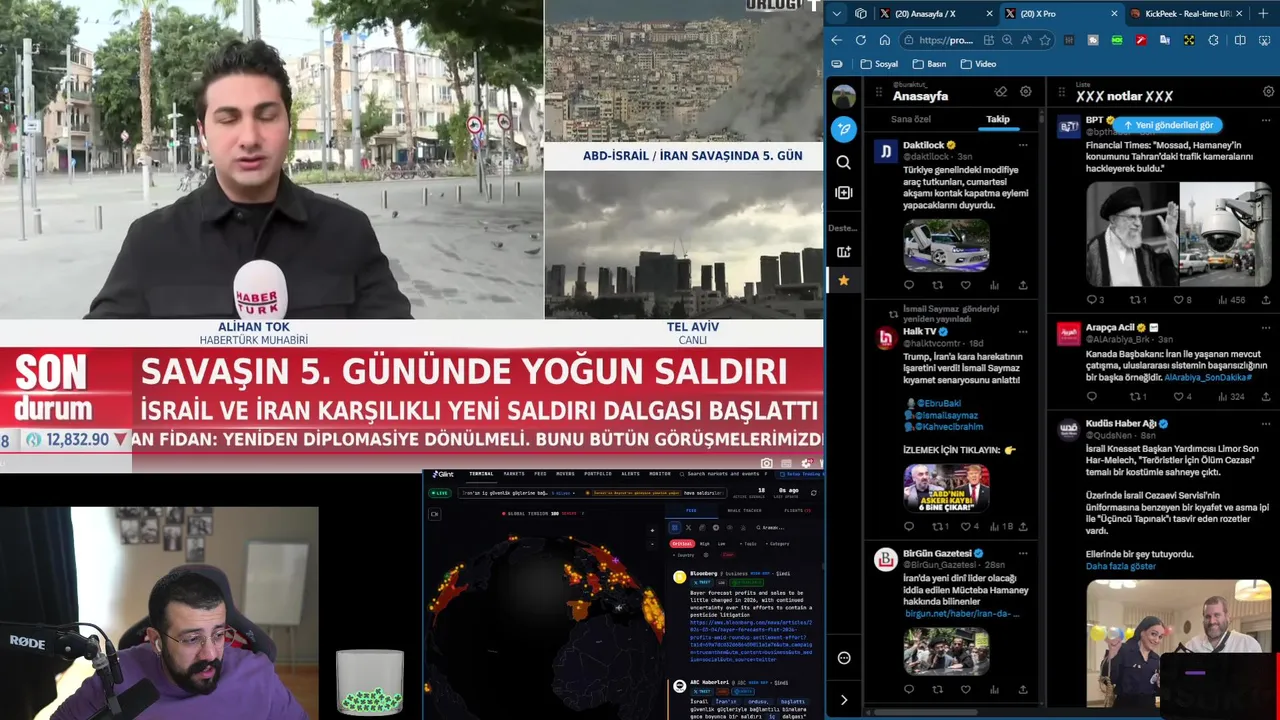Image resolution: width=1280 pixels, height=720 pixels.
Task: Open the browser extensions puzzle icon
Action: point(1213,40)
